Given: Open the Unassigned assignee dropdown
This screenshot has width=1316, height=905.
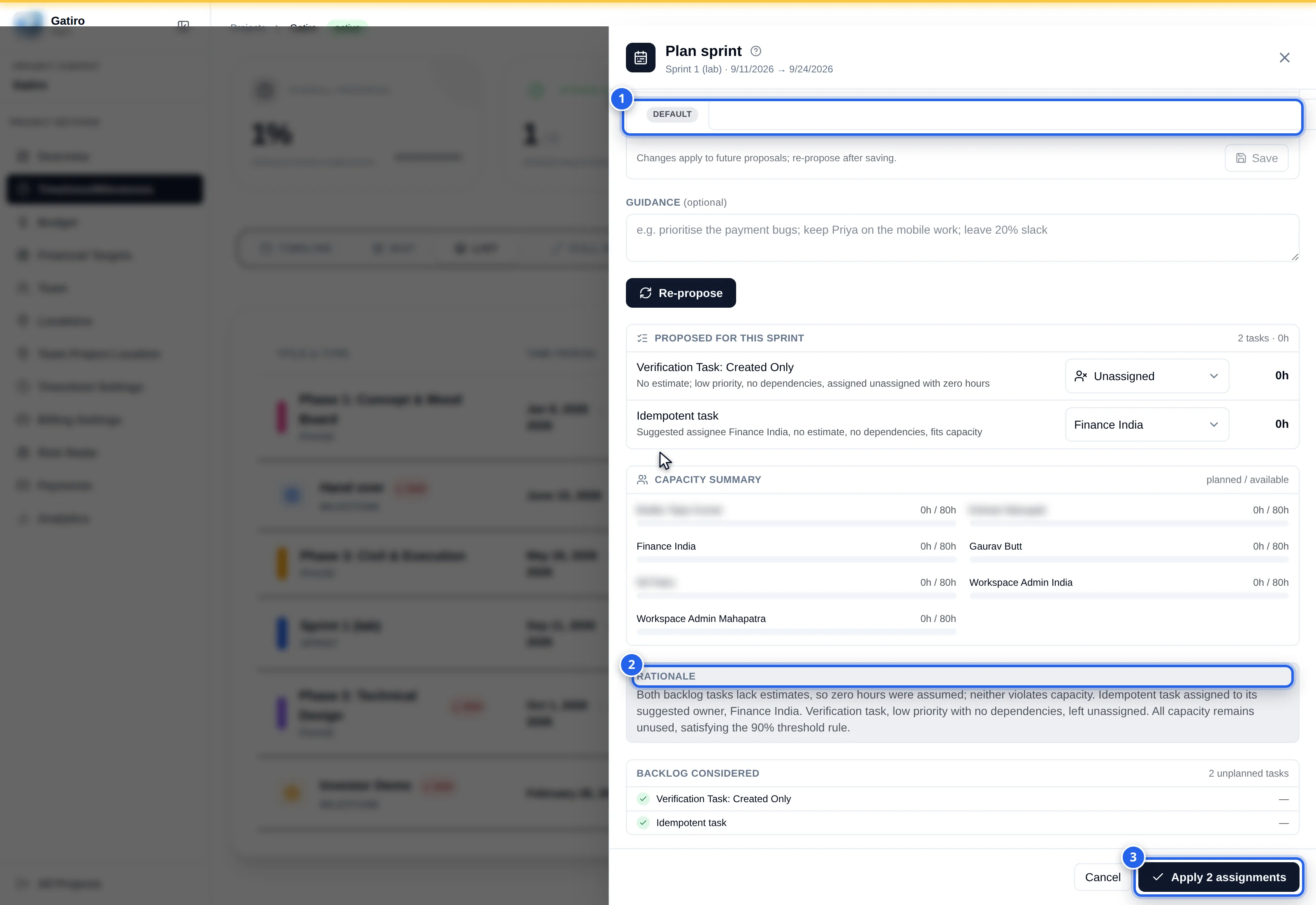Looking at the screenshot, I should pyautogui.click(x=1147, y=376).
